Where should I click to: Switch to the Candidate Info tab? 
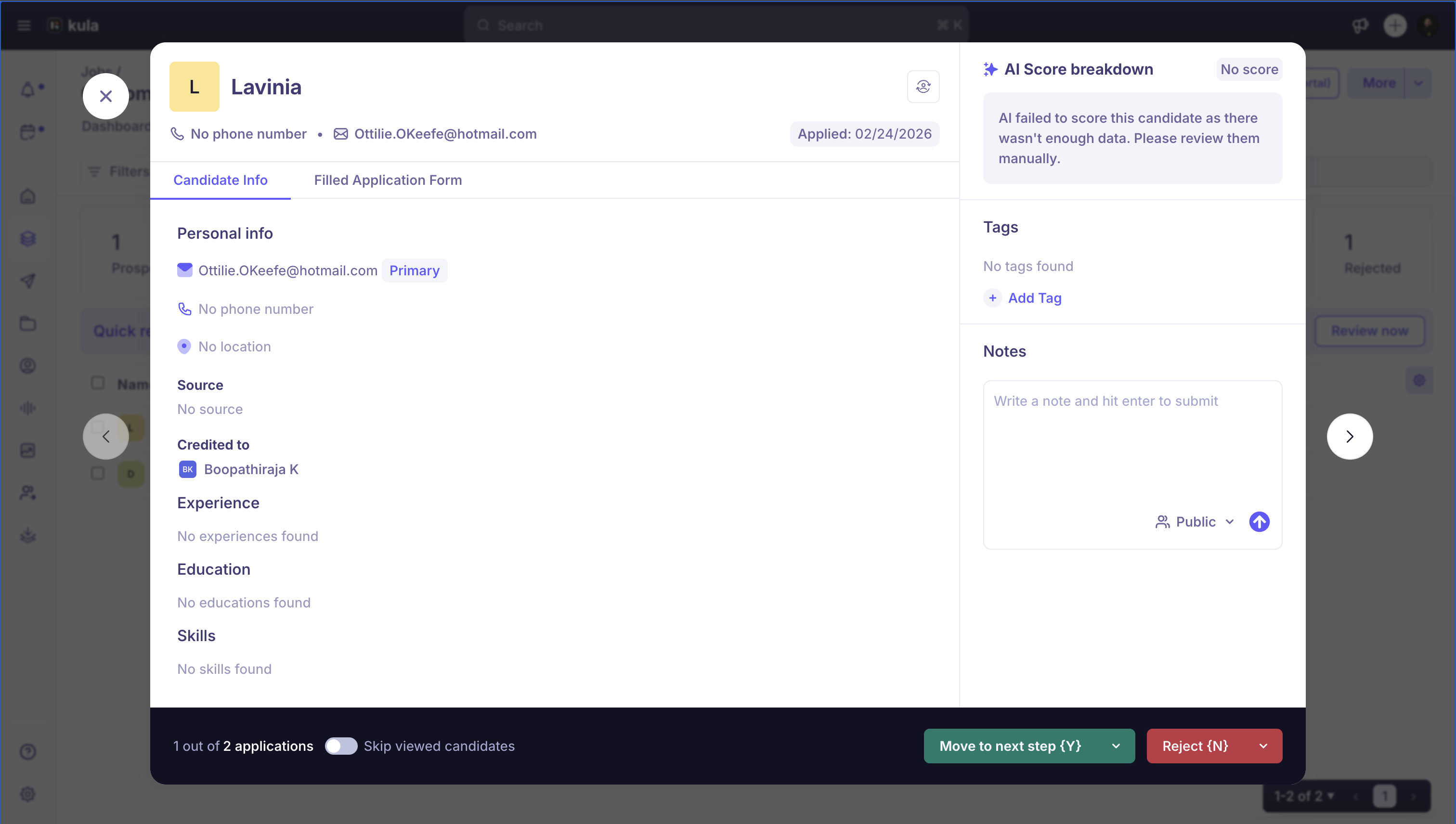click(x=220, y=180)
